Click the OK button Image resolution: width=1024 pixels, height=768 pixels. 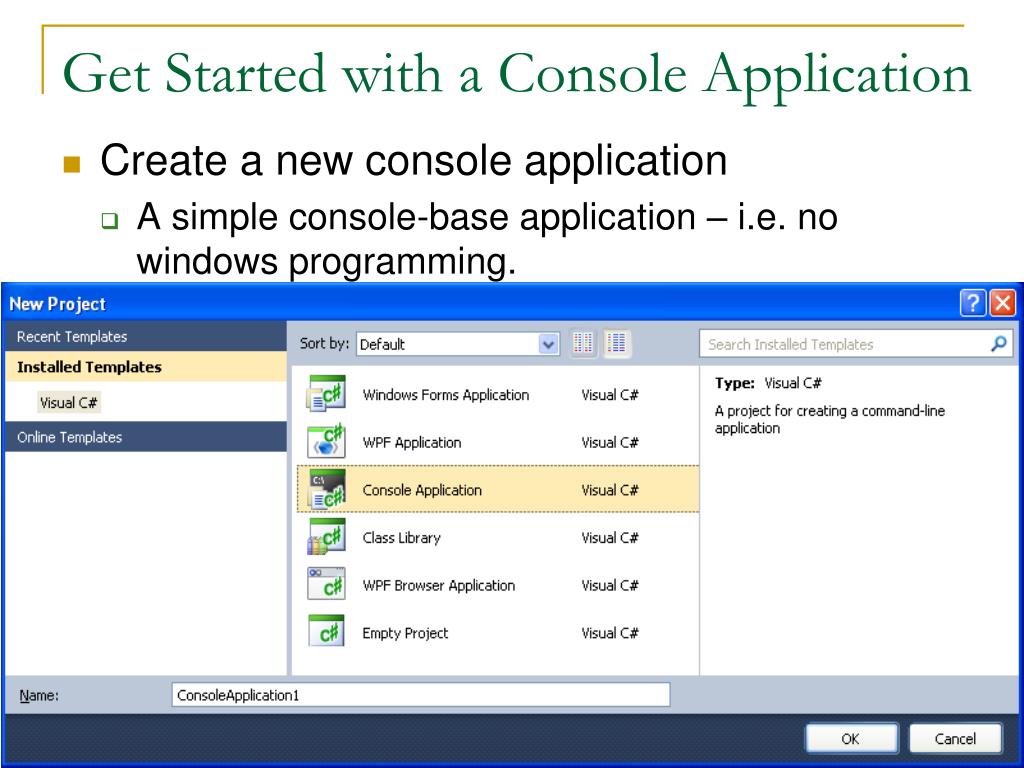851,739
